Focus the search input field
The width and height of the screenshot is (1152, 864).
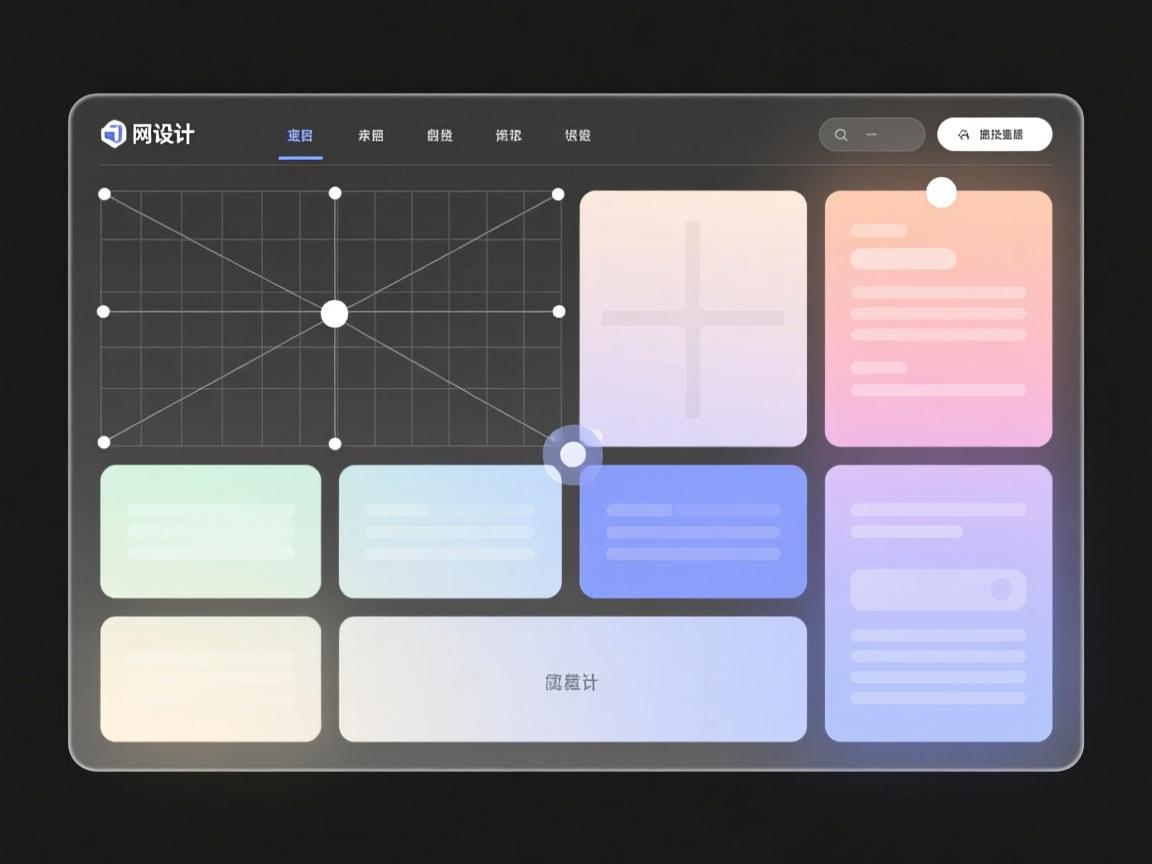[x=882, y=135]
